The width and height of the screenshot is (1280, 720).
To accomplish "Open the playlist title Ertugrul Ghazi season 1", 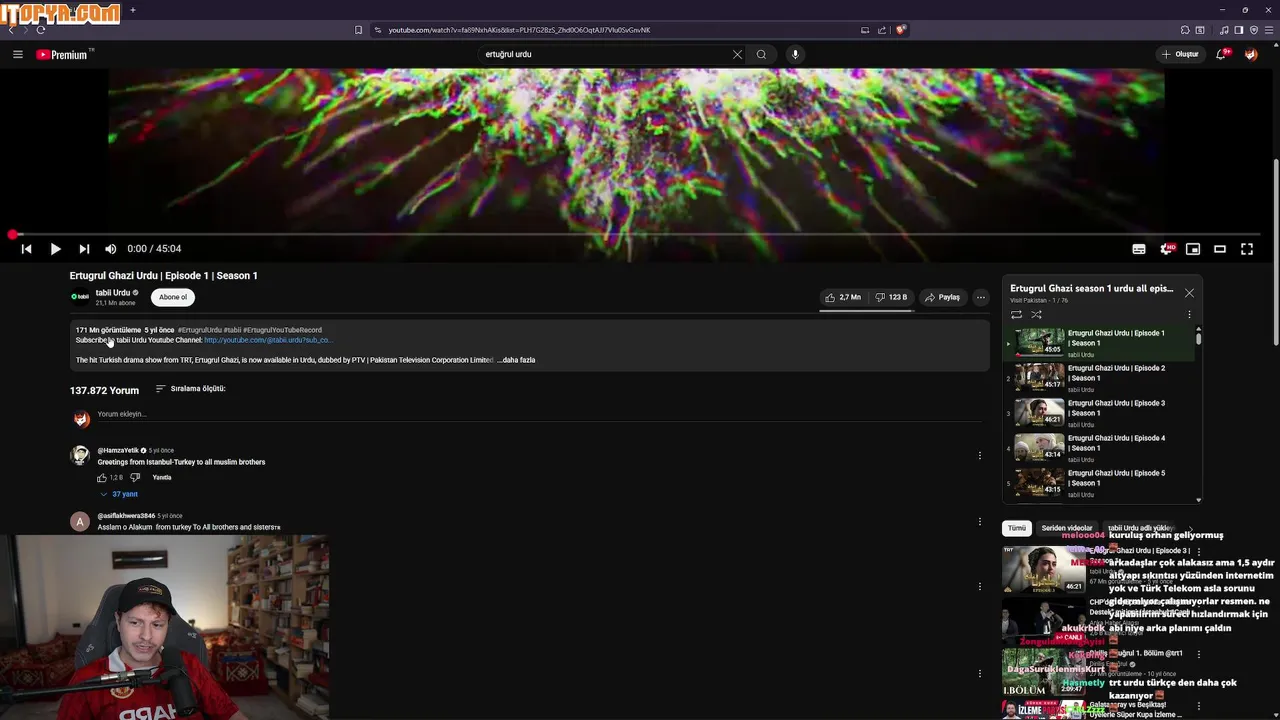I will pyautogui.click(x=1091, y=289).
